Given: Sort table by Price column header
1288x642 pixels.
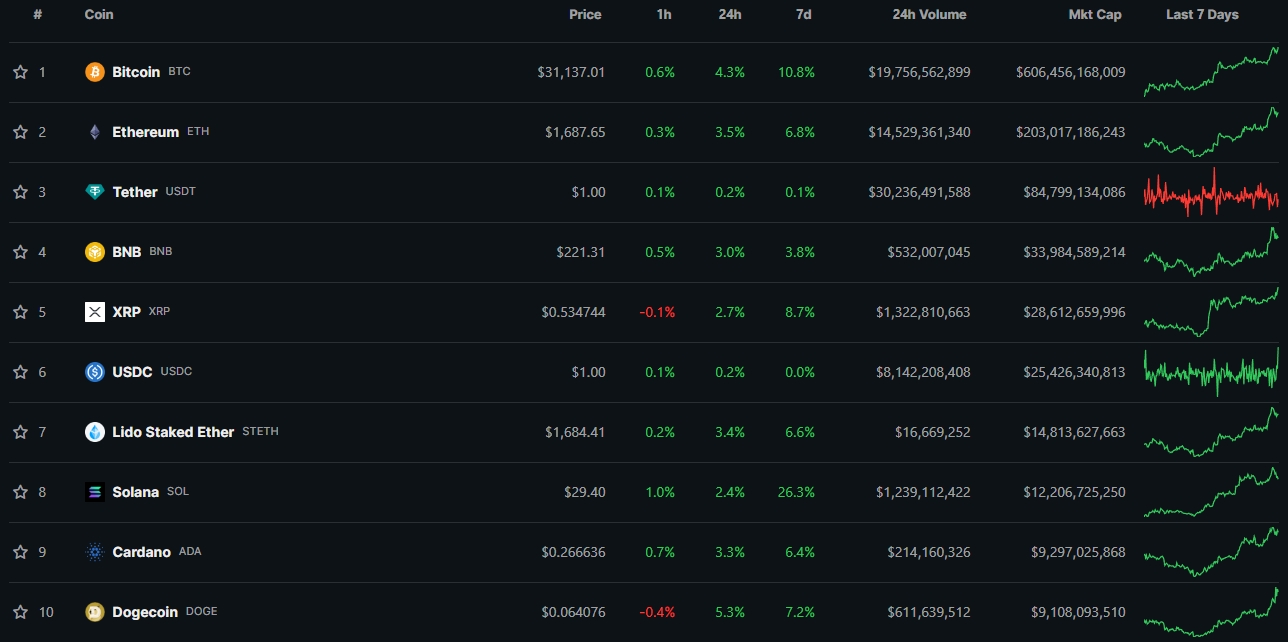Looking at the screenshot, I should [x=585, y=15].
